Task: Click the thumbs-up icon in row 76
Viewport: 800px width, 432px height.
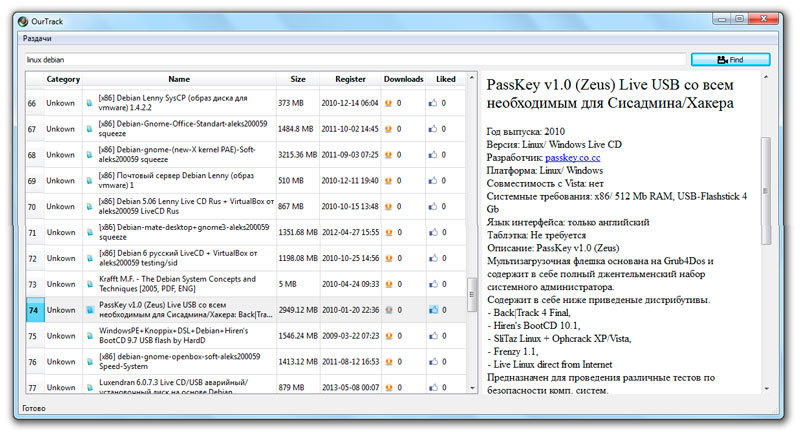Action: (433, 362)
